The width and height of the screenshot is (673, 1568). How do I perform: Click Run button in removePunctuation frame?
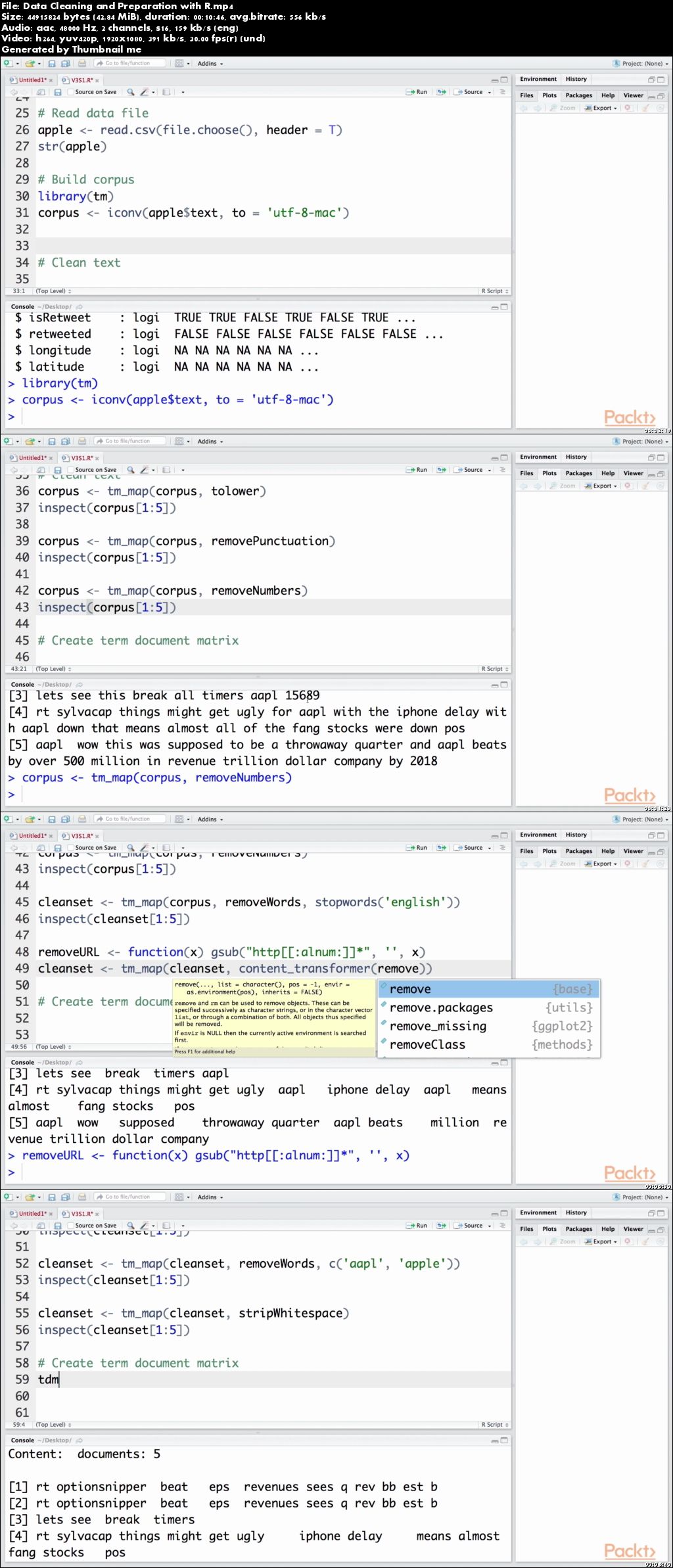pos(417,470)
